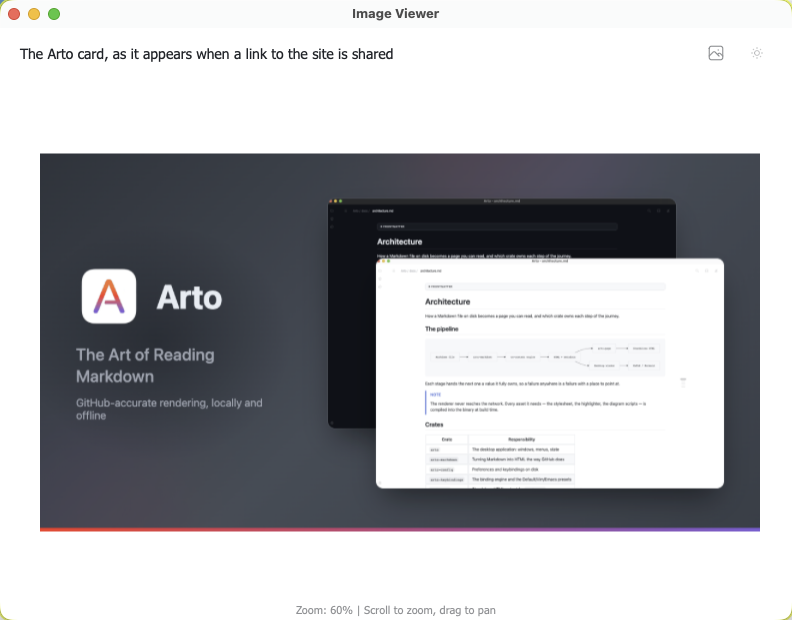
Task: Click the light-theme Architecture screenshot in the card
Action: click(550, 373)
